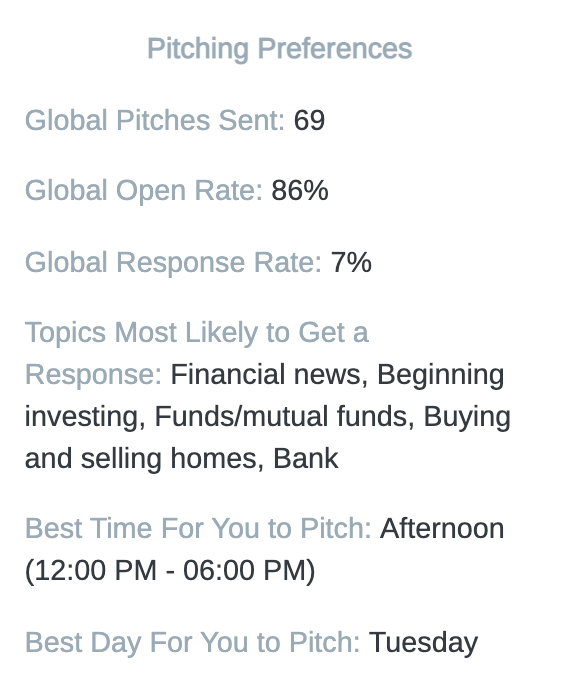
Task: Click the 12:00 PM - 06:00 PM time range
Action: pos(170,570)
